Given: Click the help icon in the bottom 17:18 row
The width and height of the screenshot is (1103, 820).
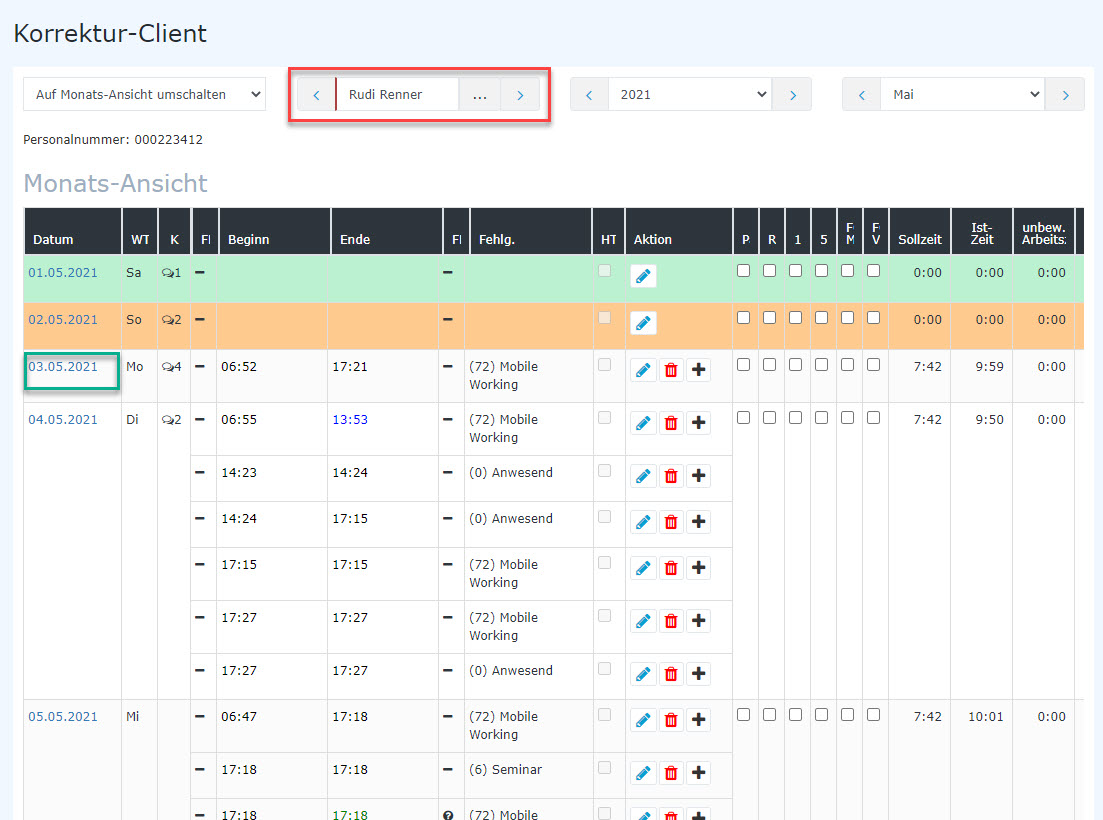Looking at the screenshot, I should pyautogui.click(x=448, y=814).
